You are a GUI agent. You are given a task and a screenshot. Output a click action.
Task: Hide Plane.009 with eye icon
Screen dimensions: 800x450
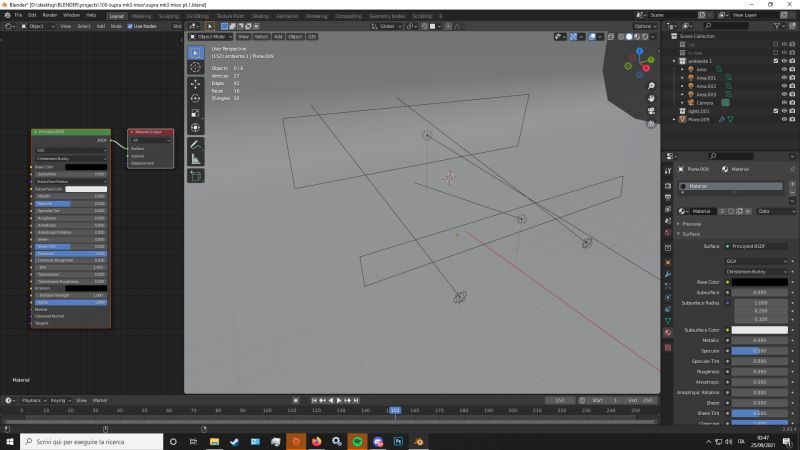pos(784,119)
